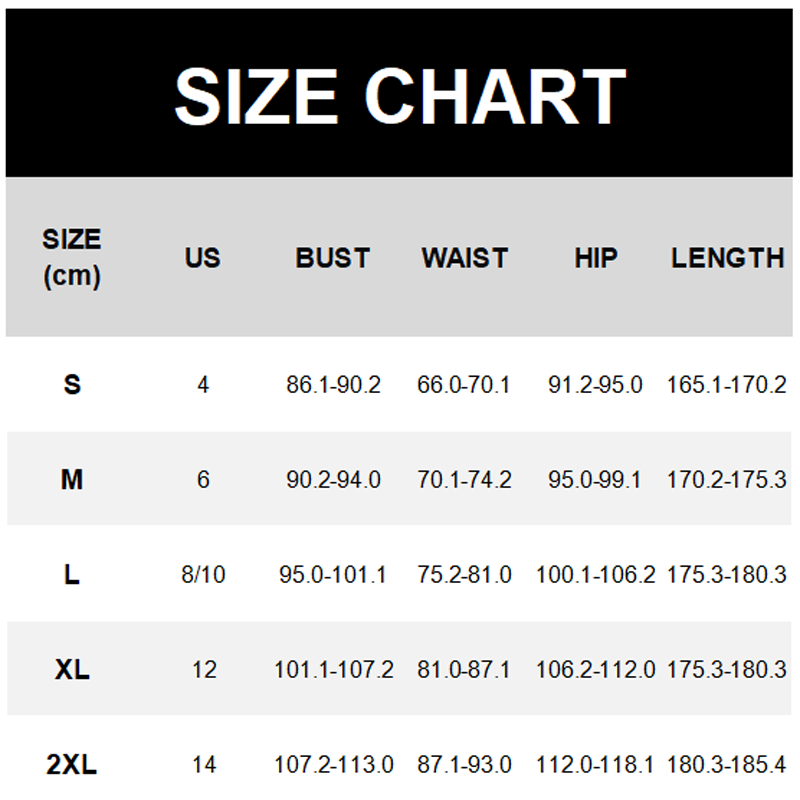Select hip value 100.1-106.2
800x800 pixels.
(596, 575)
